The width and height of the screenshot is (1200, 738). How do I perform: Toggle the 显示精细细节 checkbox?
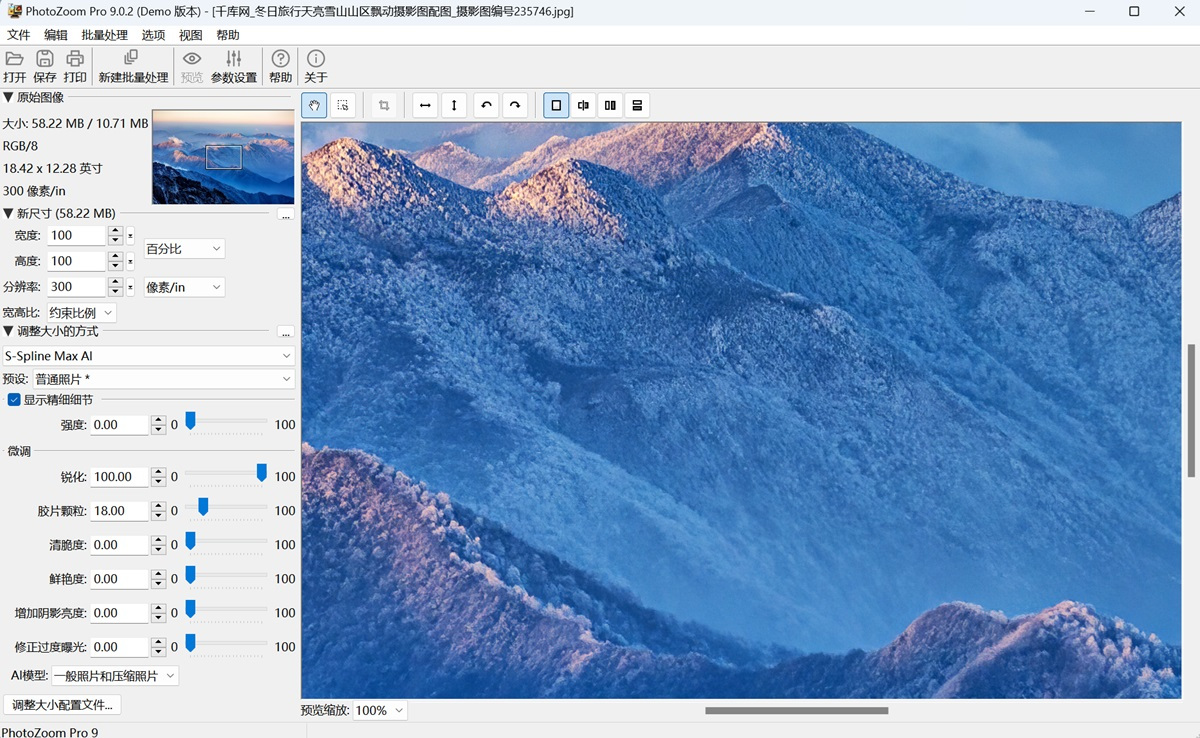[14, 399]
